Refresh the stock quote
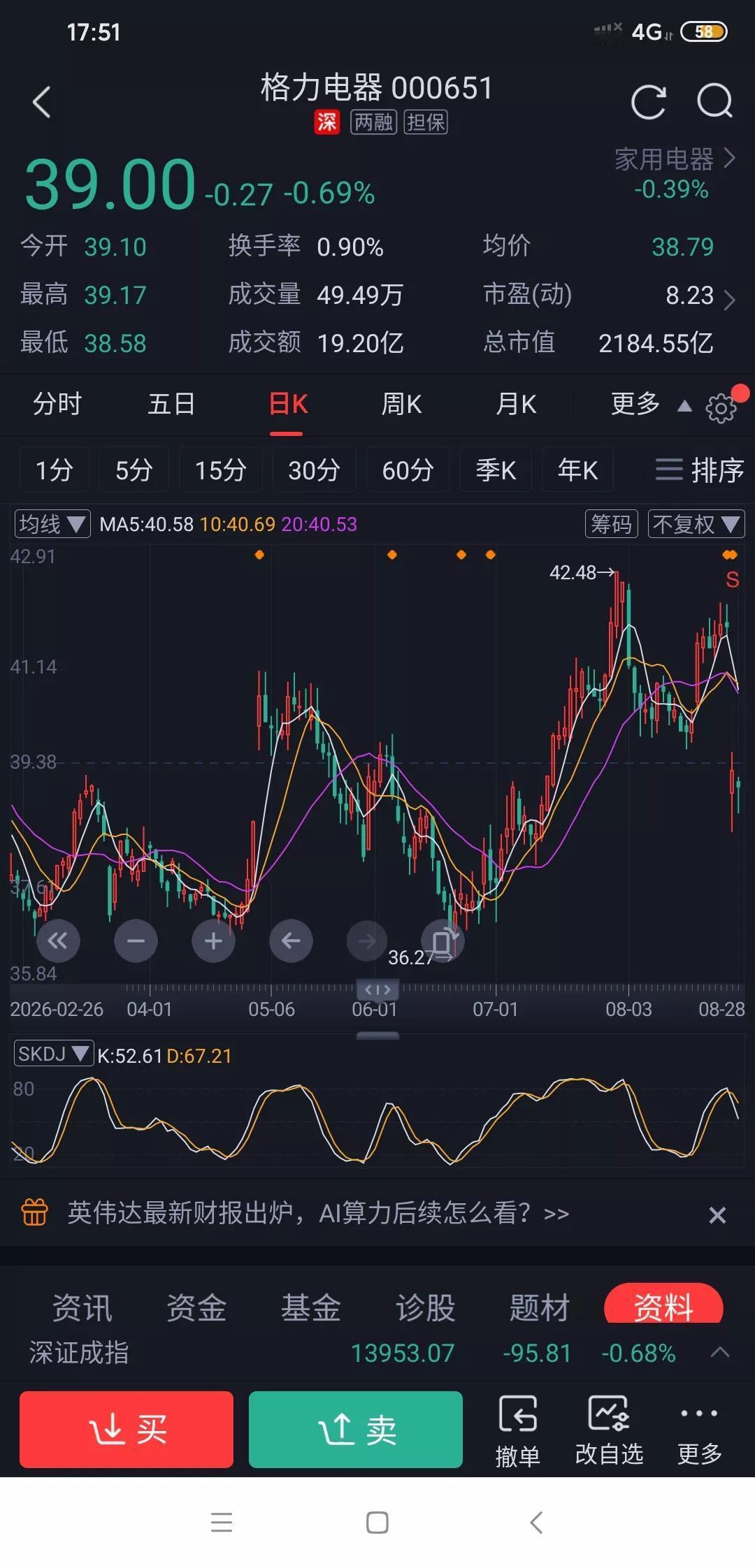 pos(648,103)
